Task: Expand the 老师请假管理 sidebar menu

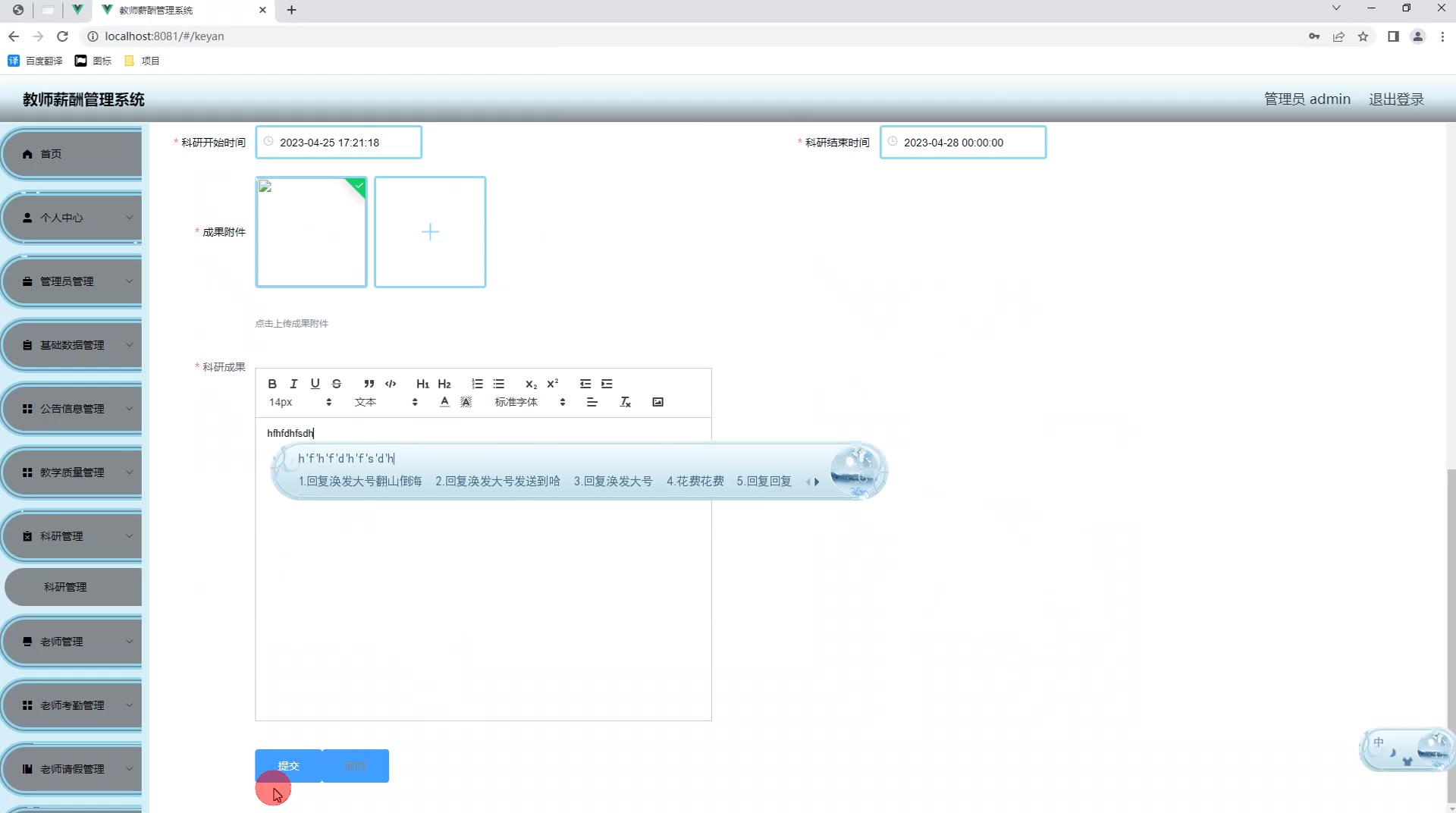Action: [72, 769]
